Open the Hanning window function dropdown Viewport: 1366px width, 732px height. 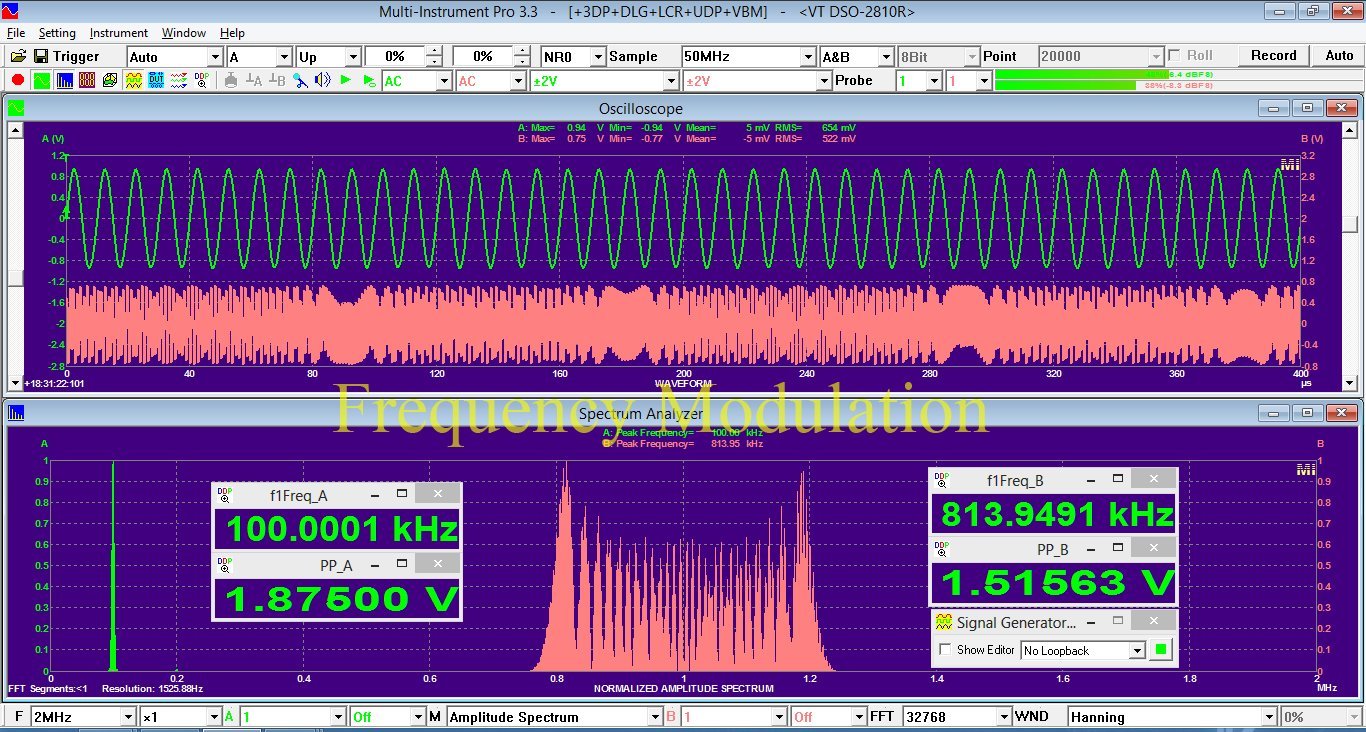1269,717
